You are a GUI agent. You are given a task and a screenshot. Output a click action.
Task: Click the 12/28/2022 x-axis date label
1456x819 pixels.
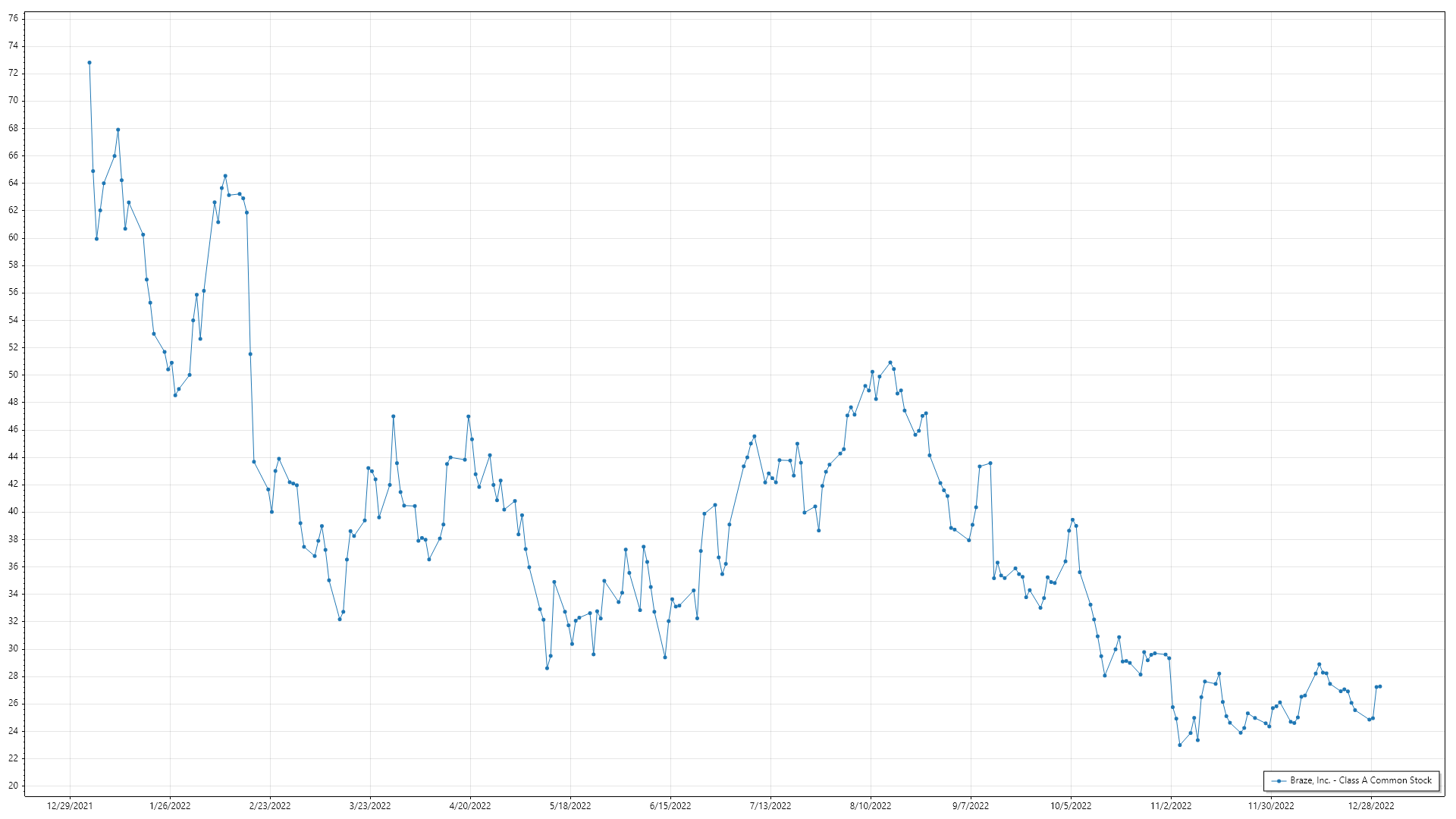[x=1371, y=806]
